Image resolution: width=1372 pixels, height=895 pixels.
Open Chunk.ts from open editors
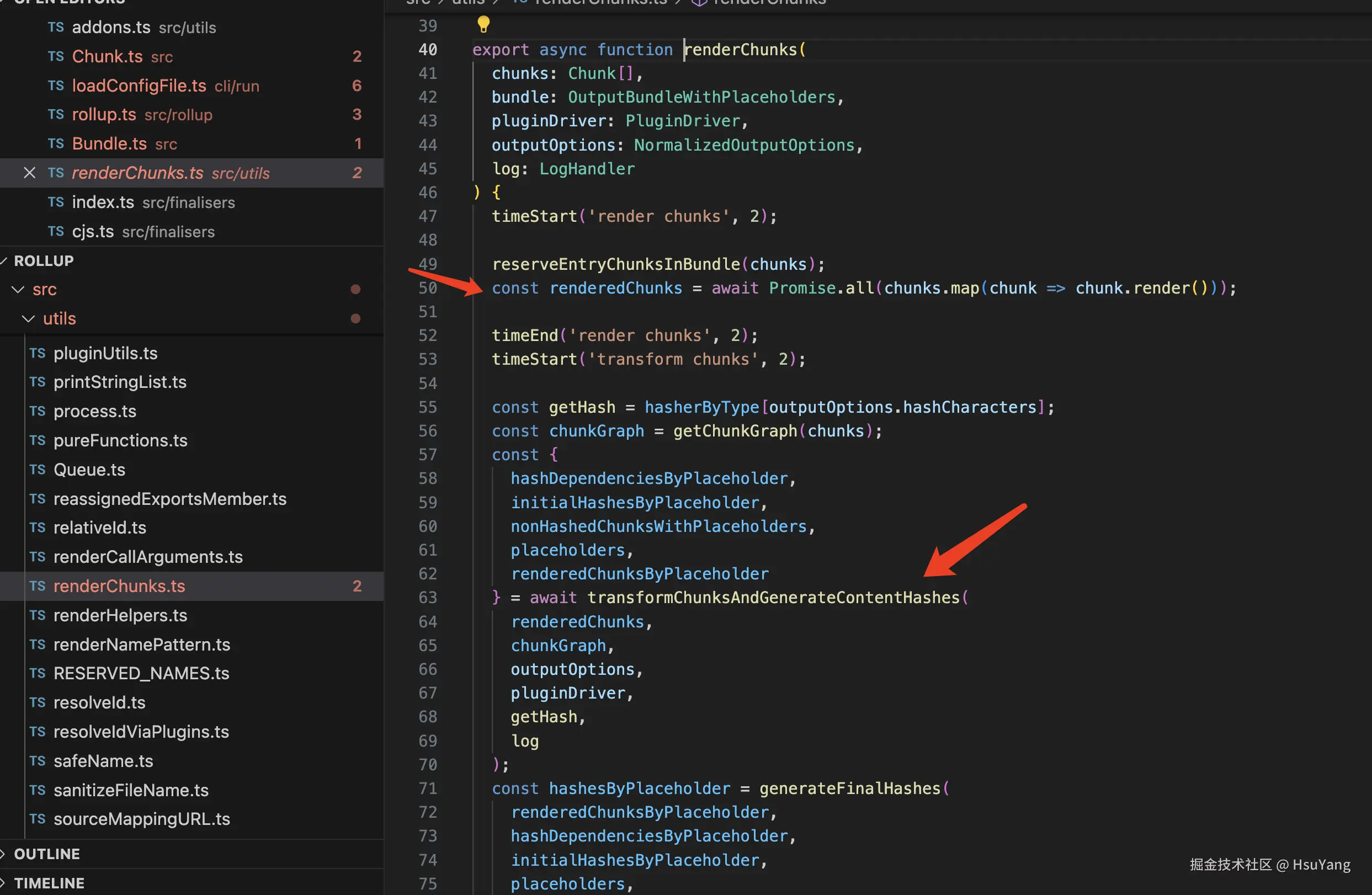(x=107, y=56)
